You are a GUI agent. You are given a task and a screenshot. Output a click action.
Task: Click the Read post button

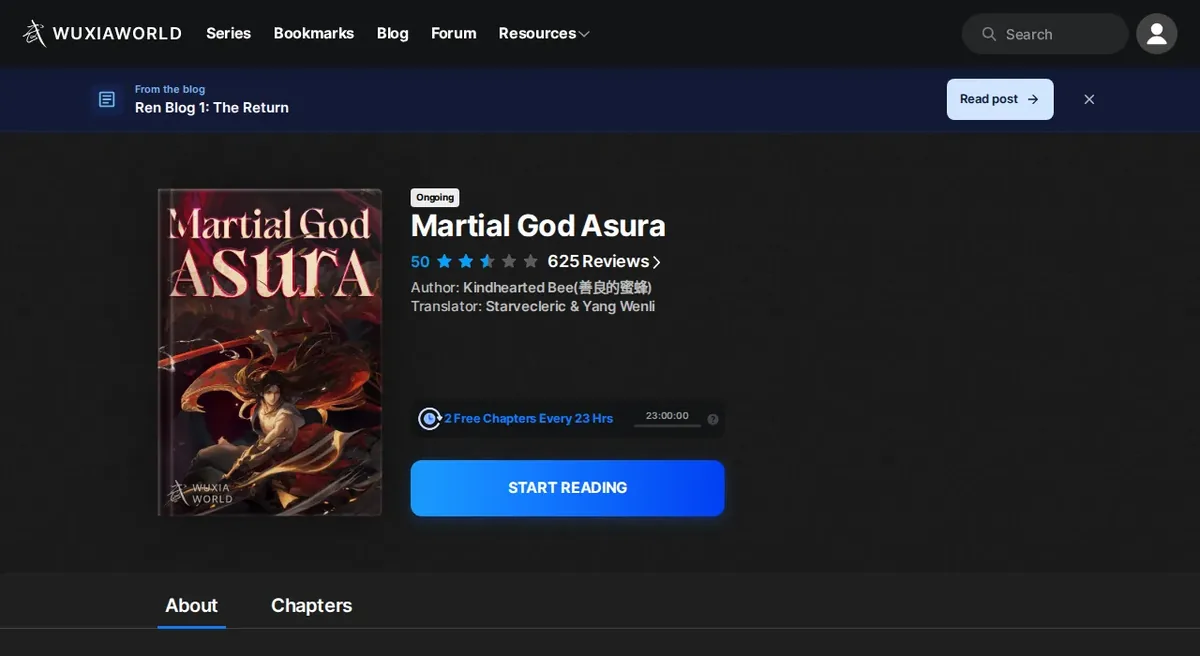[1000, 99]
